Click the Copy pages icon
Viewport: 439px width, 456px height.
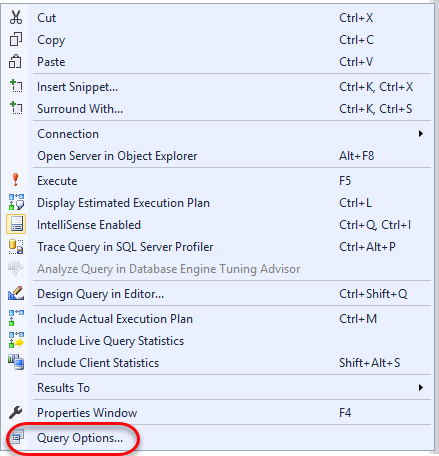(16, 39)
